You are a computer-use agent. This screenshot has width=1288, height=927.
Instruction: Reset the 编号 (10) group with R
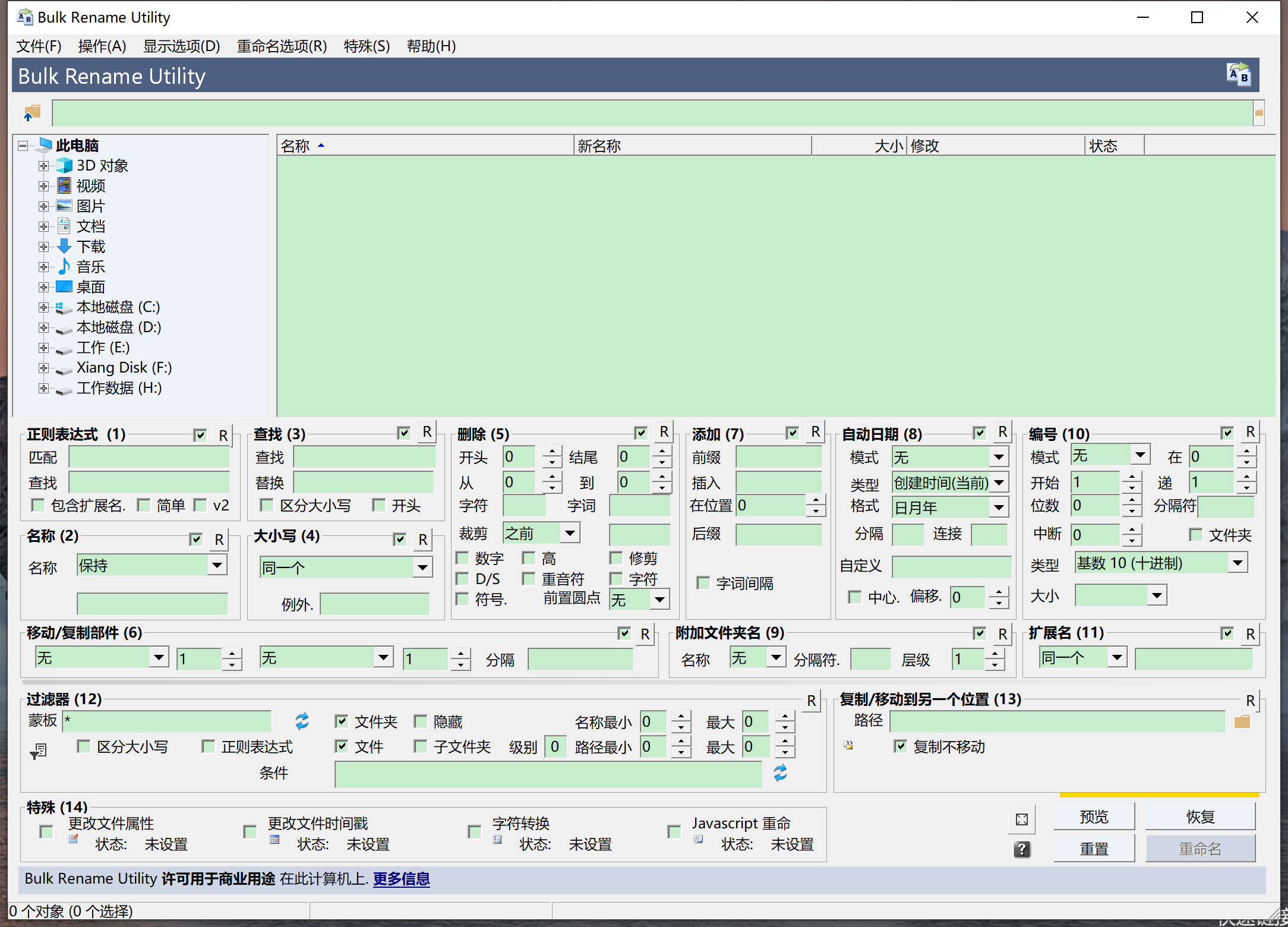[x=1250, y=433]
